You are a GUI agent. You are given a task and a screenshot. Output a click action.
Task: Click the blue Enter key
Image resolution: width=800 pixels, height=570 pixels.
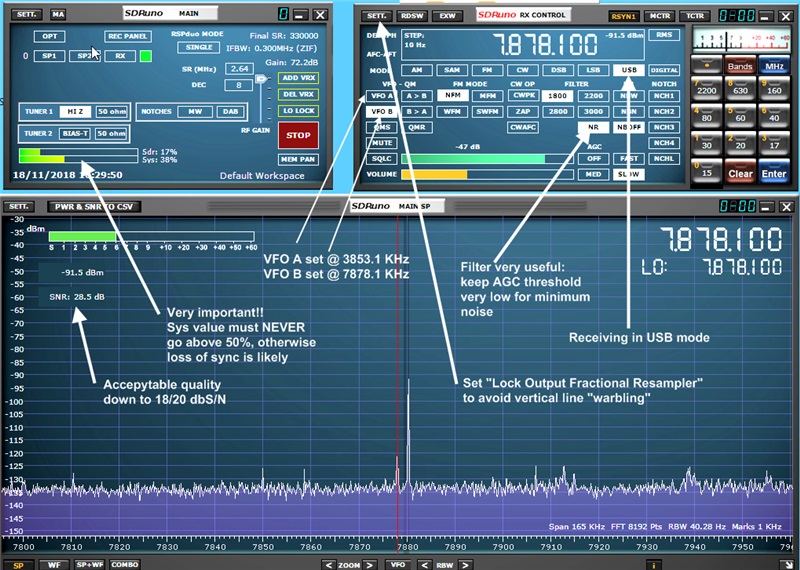tap(774, 171)
